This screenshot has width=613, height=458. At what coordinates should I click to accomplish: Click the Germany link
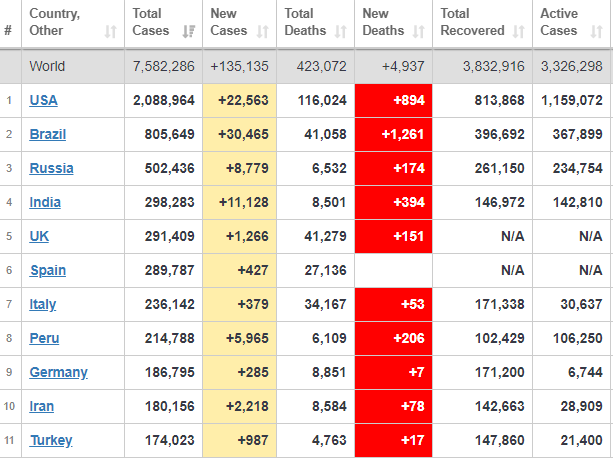[58, 373]
